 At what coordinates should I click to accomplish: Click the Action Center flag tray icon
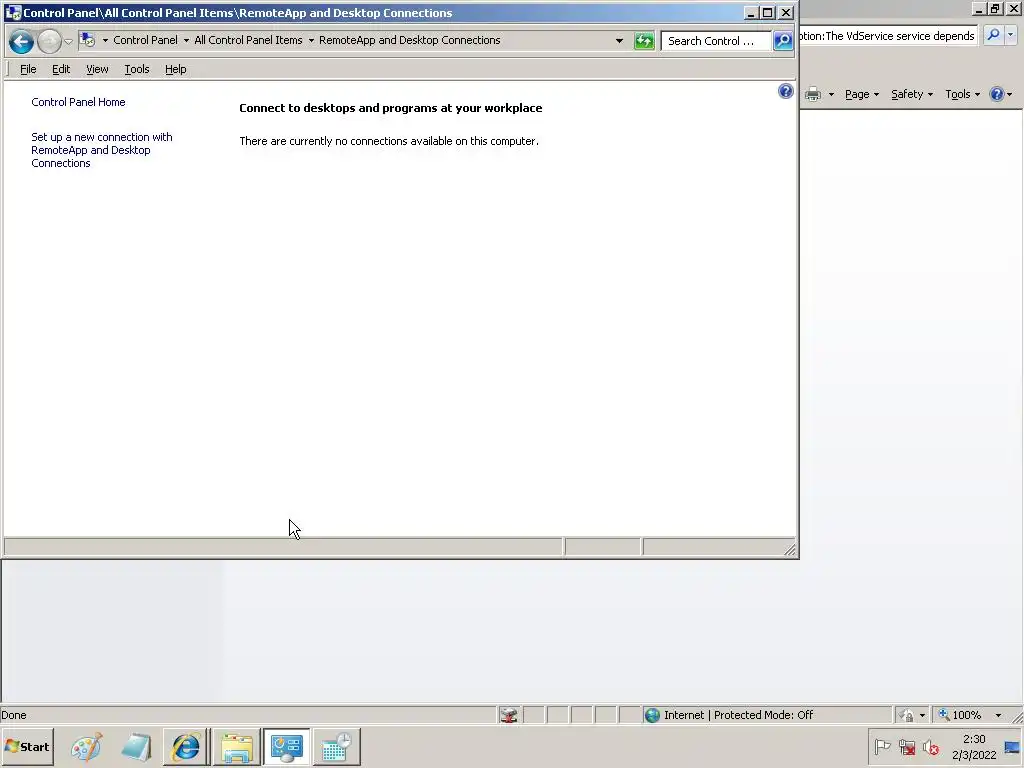(x=882, y=746)
